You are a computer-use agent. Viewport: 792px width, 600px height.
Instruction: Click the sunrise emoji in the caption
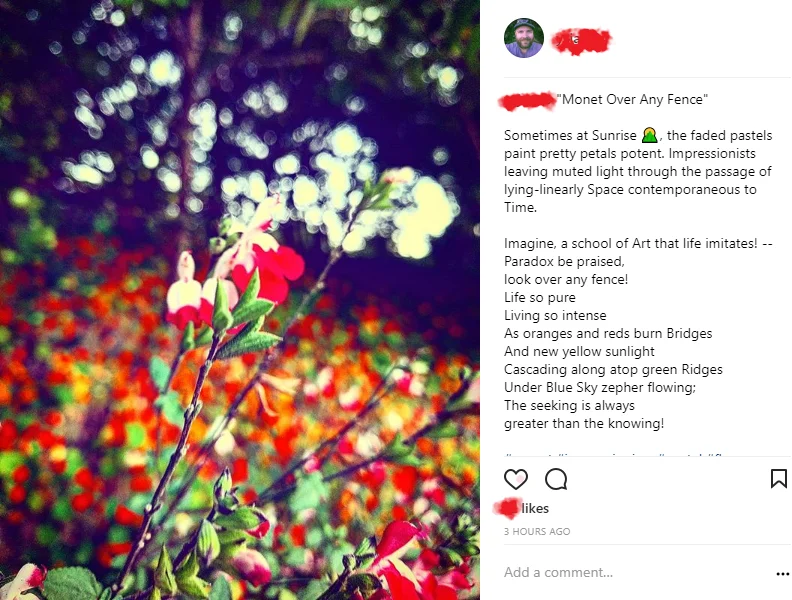(650, 135)
